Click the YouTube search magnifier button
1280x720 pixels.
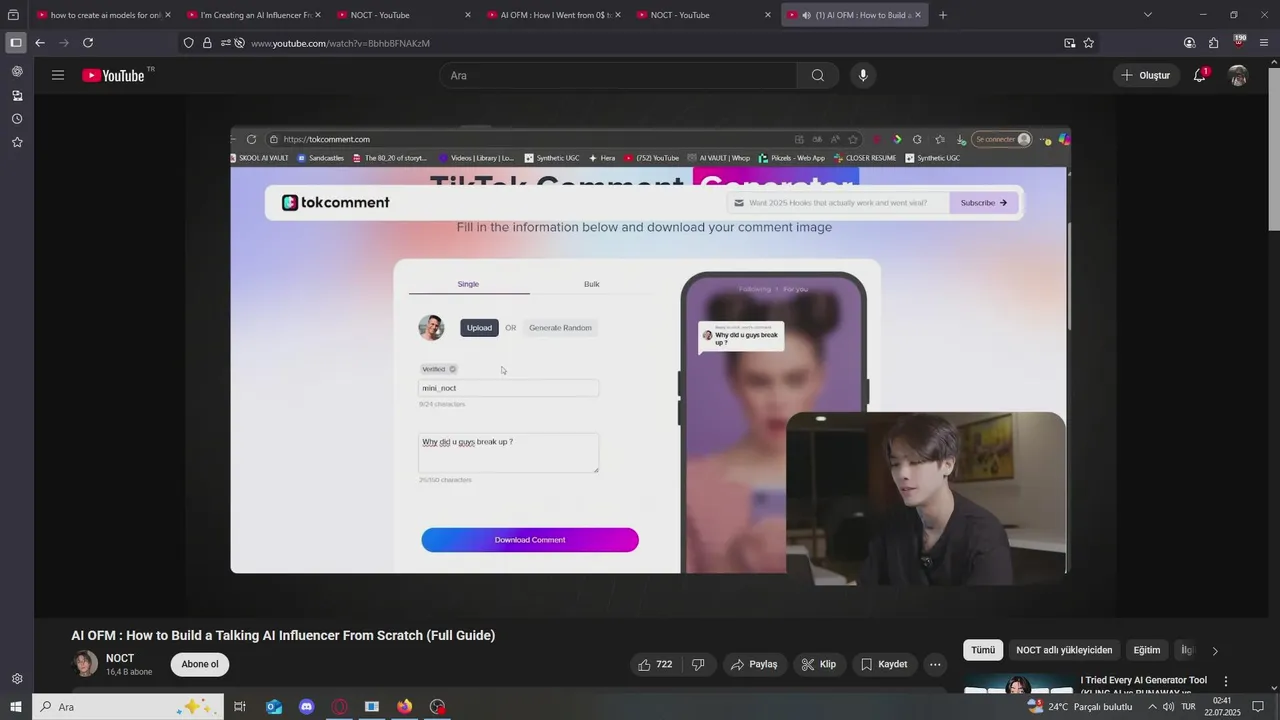click(x=818, y=75)
